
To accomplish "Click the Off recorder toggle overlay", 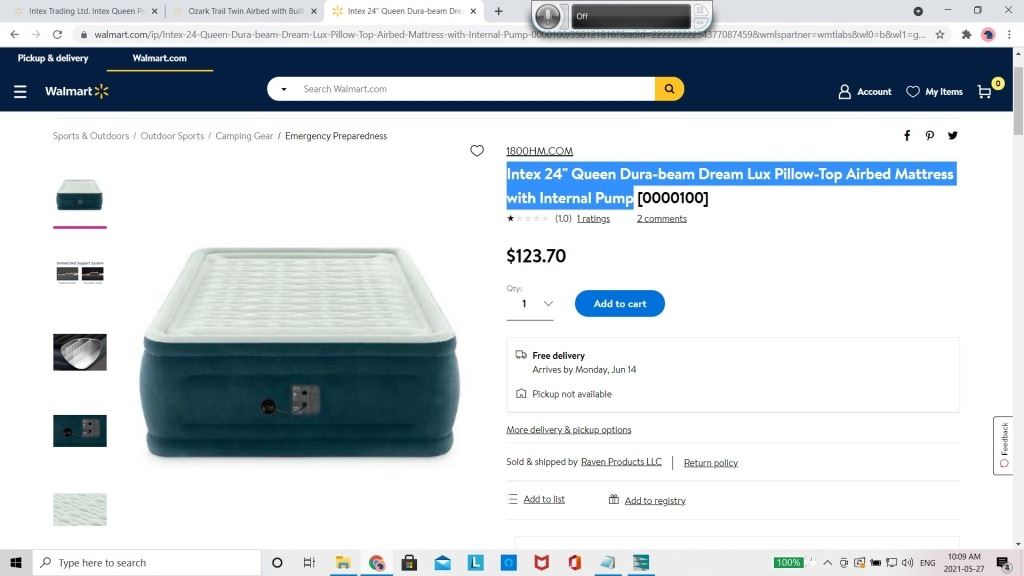I will click(x=630, y=16).
